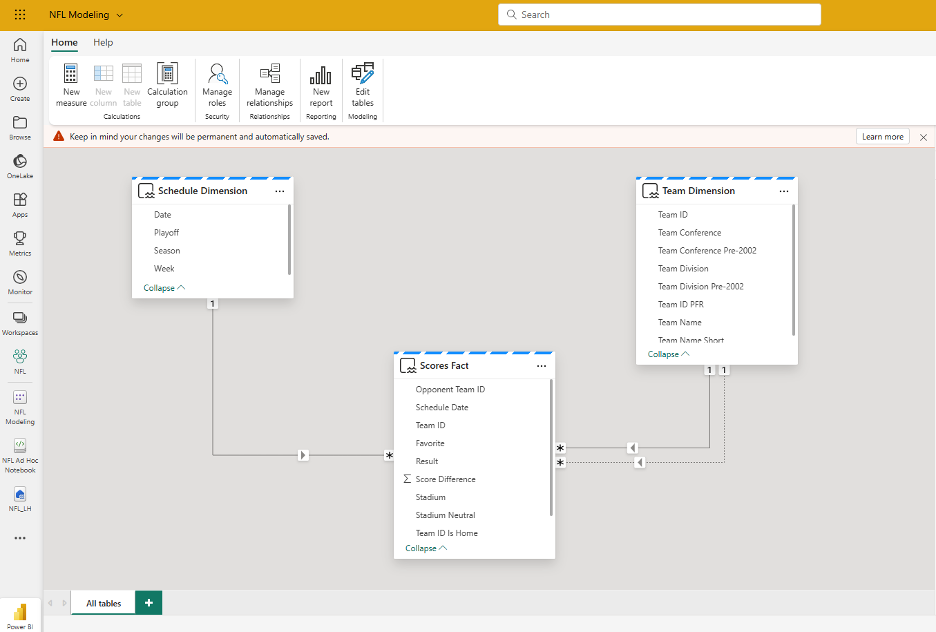936x632 pixels.
Task: Open NFL Modeling item in sidebar
Action: (20, 408)
